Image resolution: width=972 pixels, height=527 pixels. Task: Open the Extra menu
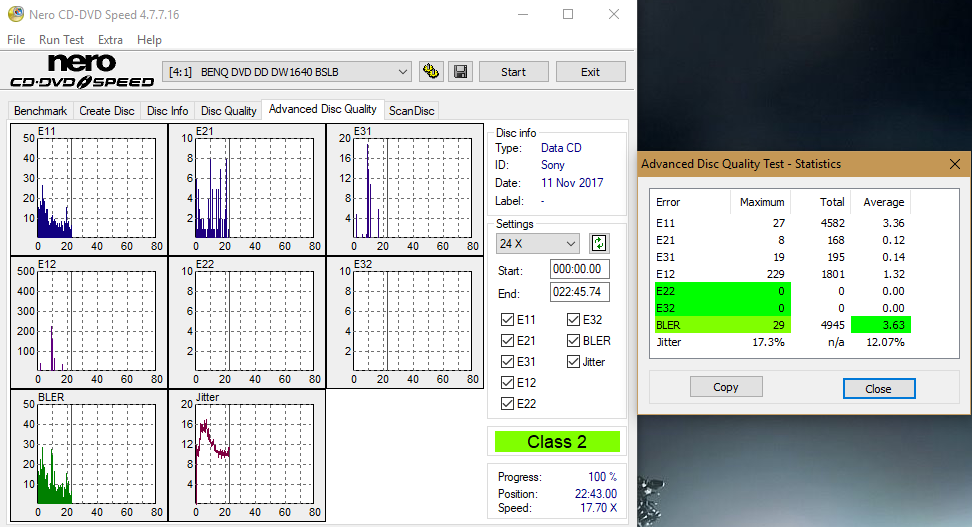110,40
